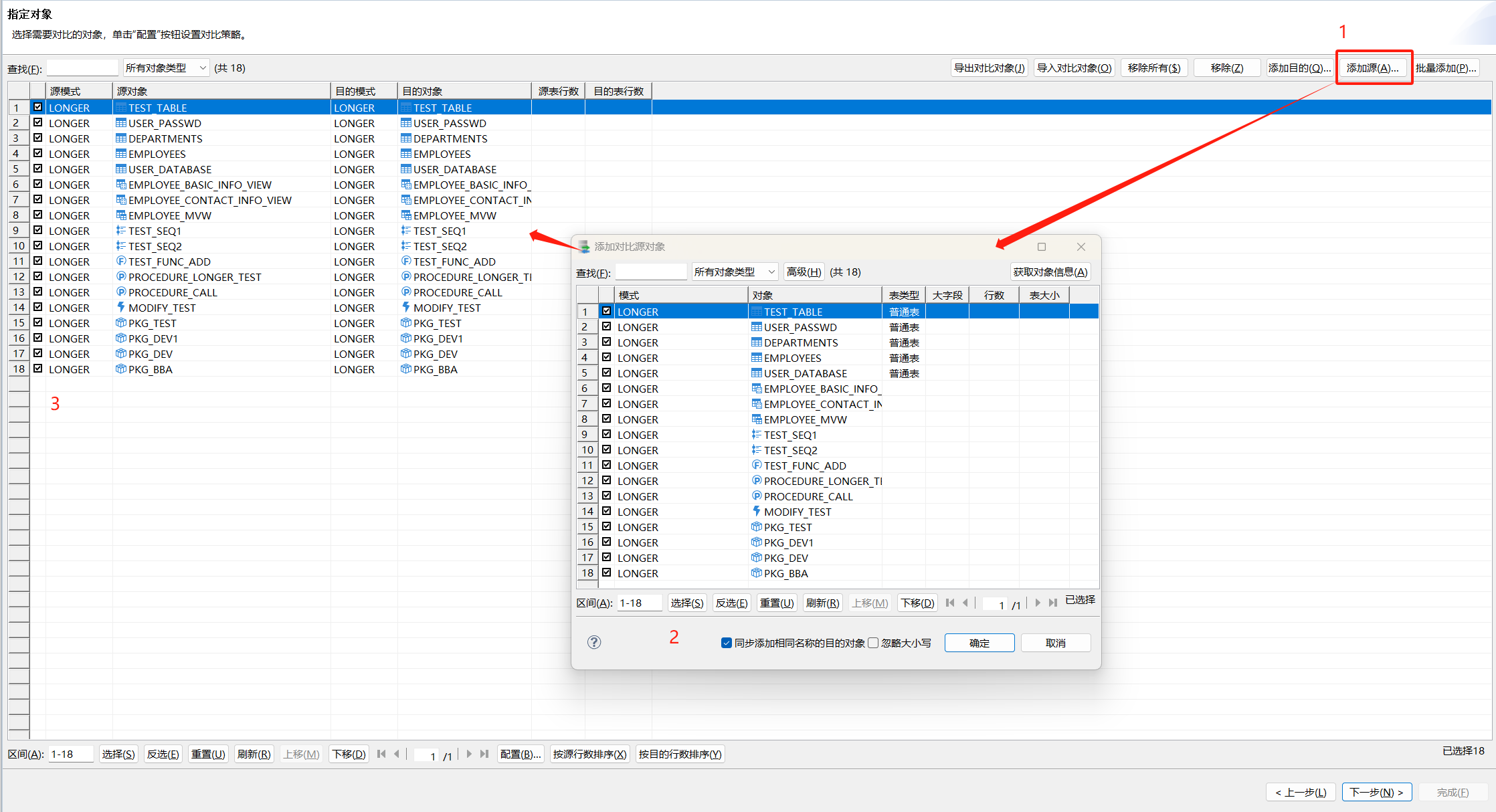Click the 查找 search field in main panel

click(82, 68)
